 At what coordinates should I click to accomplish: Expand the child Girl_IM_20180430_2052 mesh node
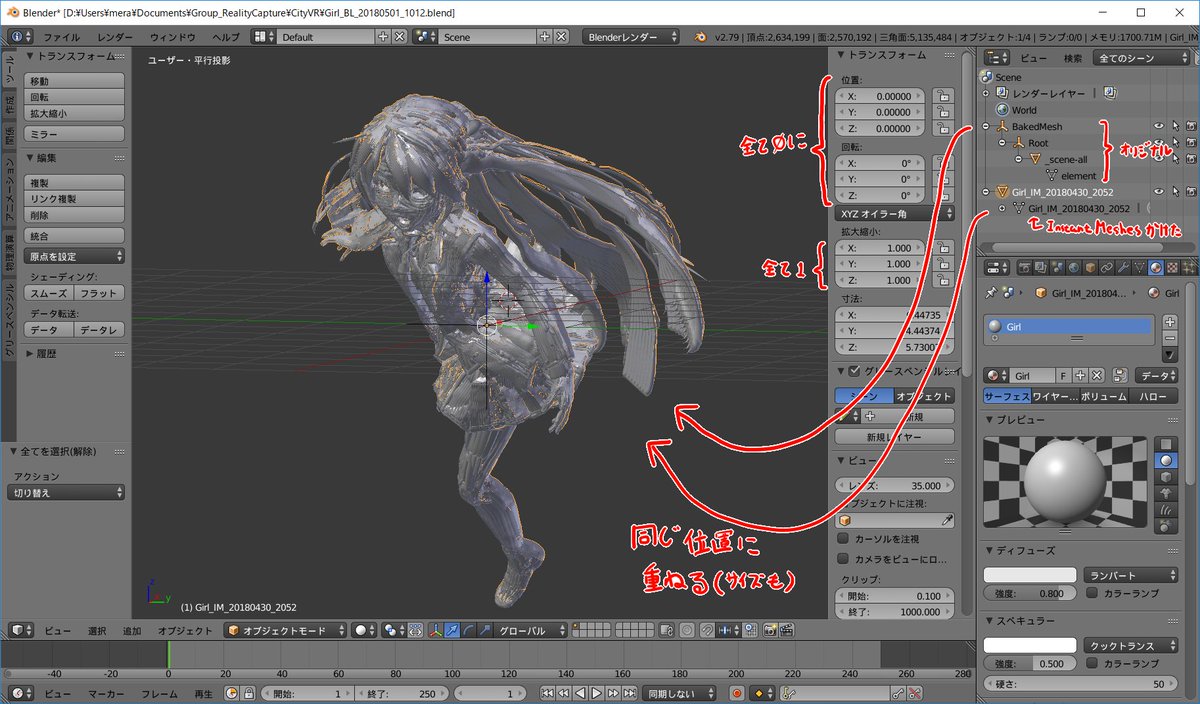[x=1002, y=208]
